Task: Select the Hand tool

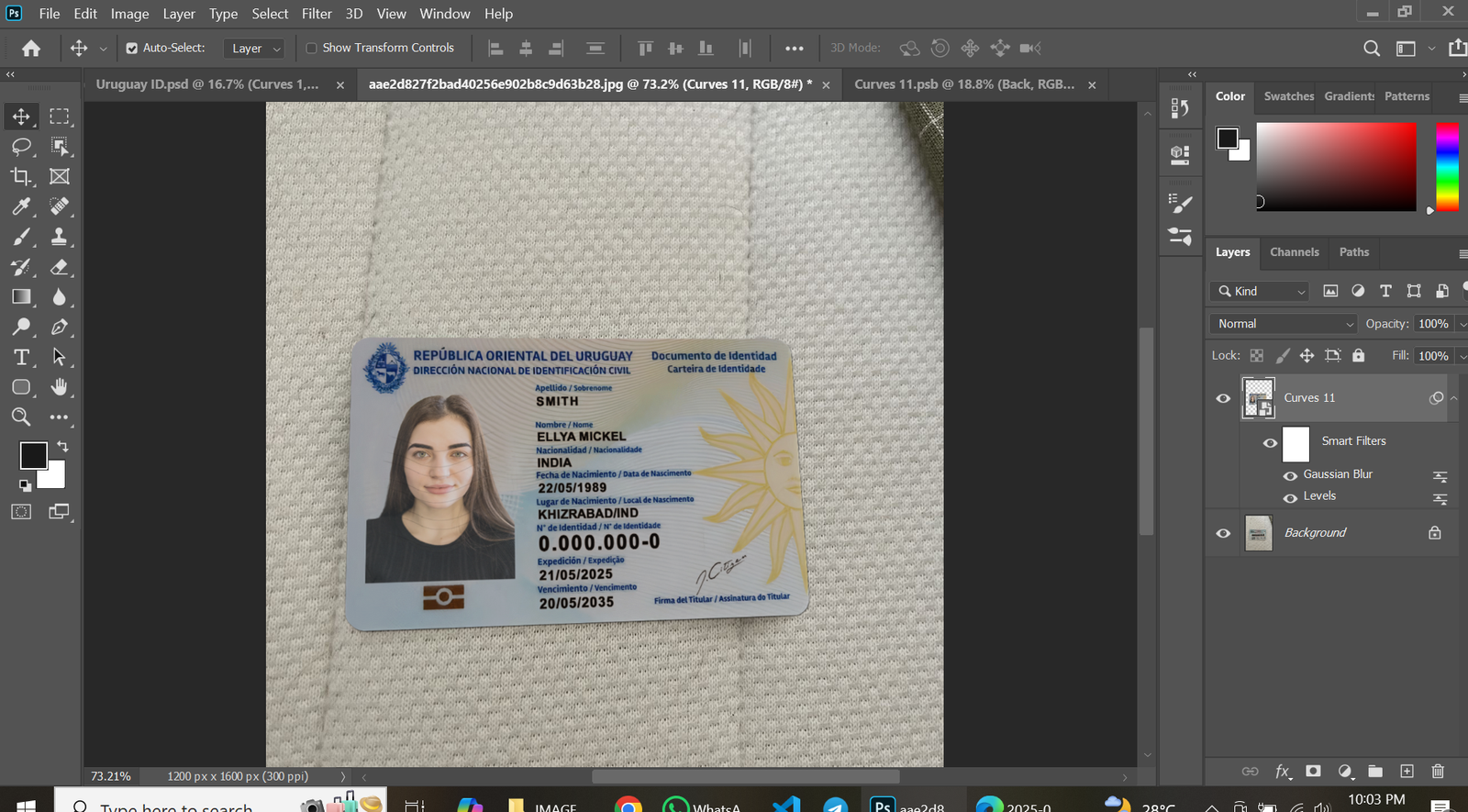Action: 59,387
